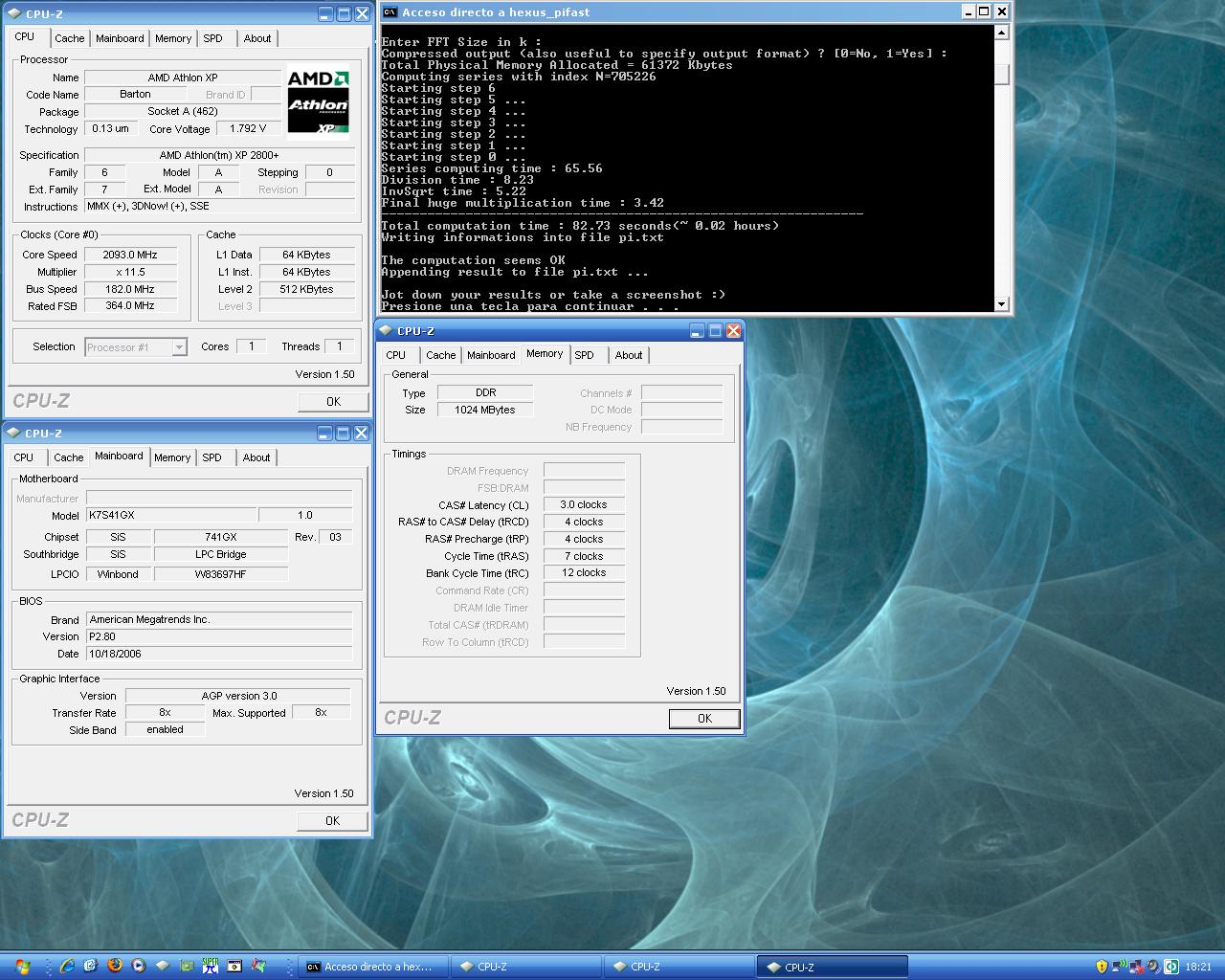Click the AMD Athlon XP logo
This screenshot has width=1225, height=980.
pyautogui.click(x=318, y=102)
